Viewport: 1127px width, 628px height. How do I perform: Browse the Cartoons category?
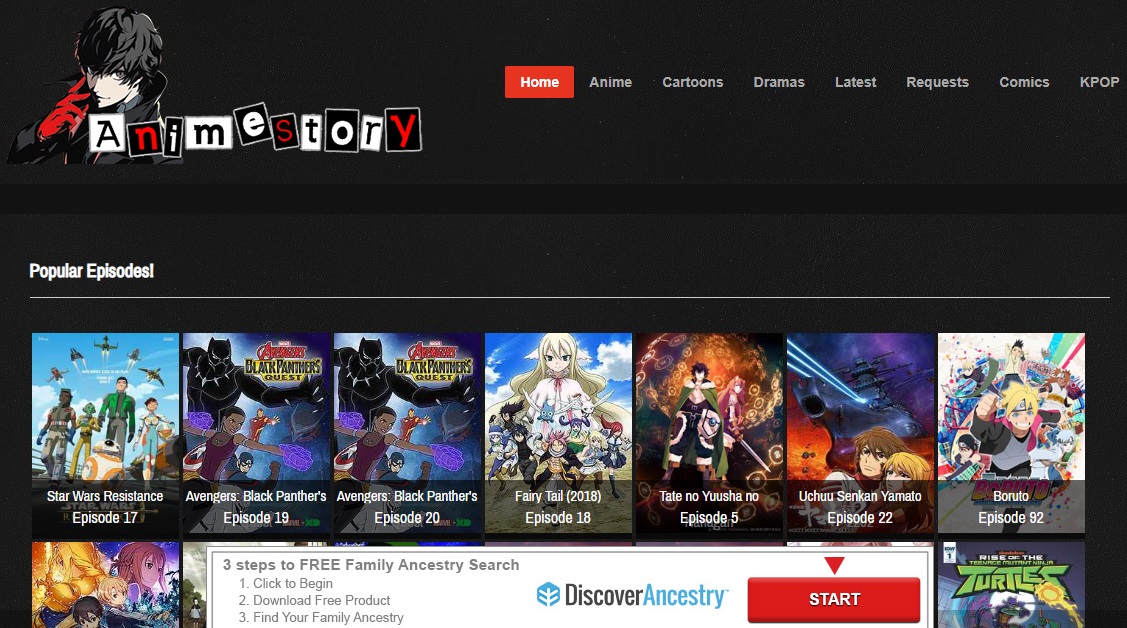(692, 82)
